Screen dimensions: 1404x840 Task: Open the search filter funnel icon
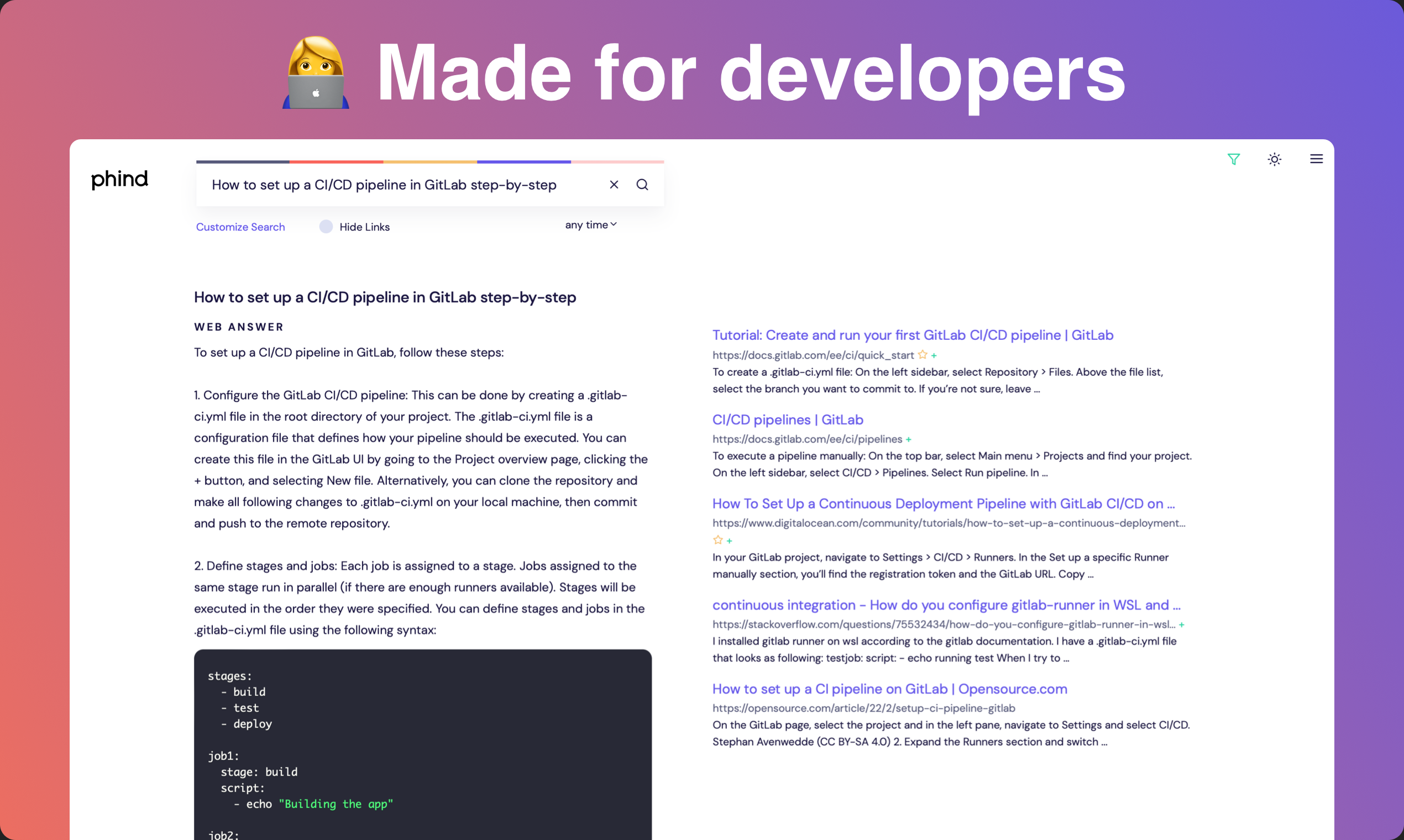click(x=1234, y=159)
